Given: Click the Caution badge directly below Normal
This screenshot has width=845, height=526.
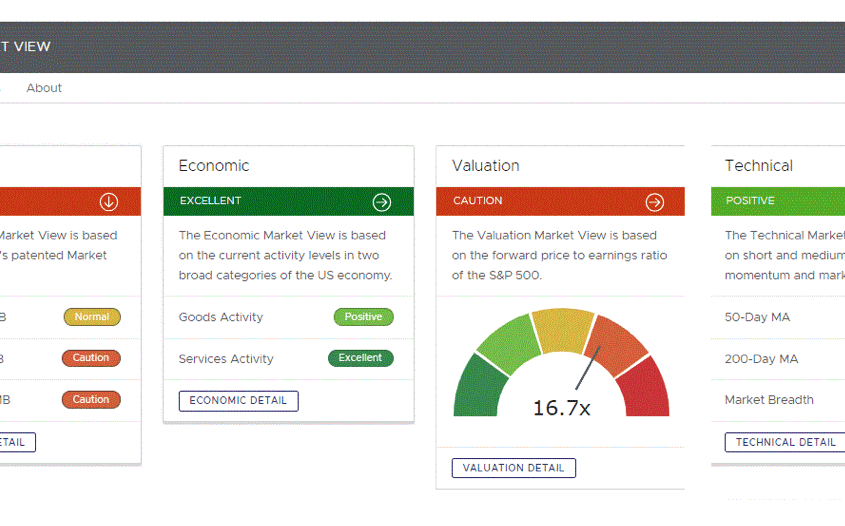Looking at the screenshot, I should 92,358.
